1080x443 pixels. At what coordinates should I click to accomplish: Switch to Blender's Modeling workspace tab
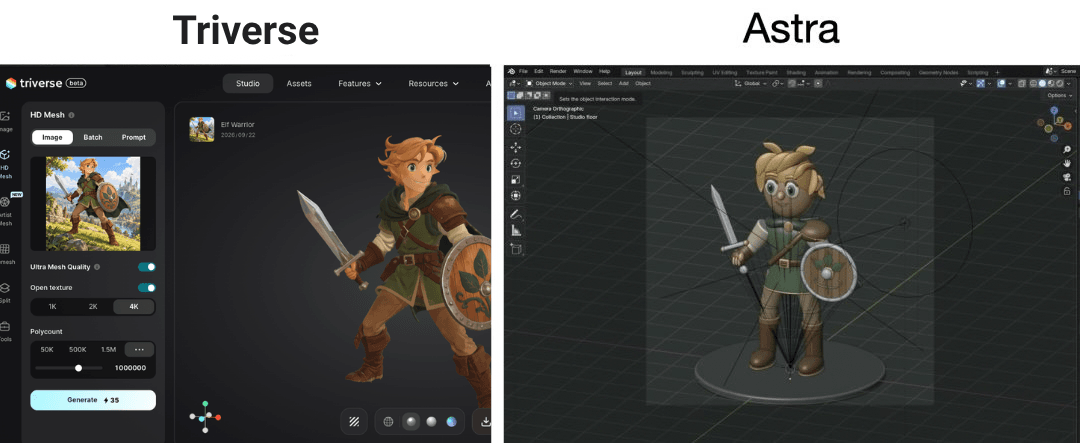661,72
